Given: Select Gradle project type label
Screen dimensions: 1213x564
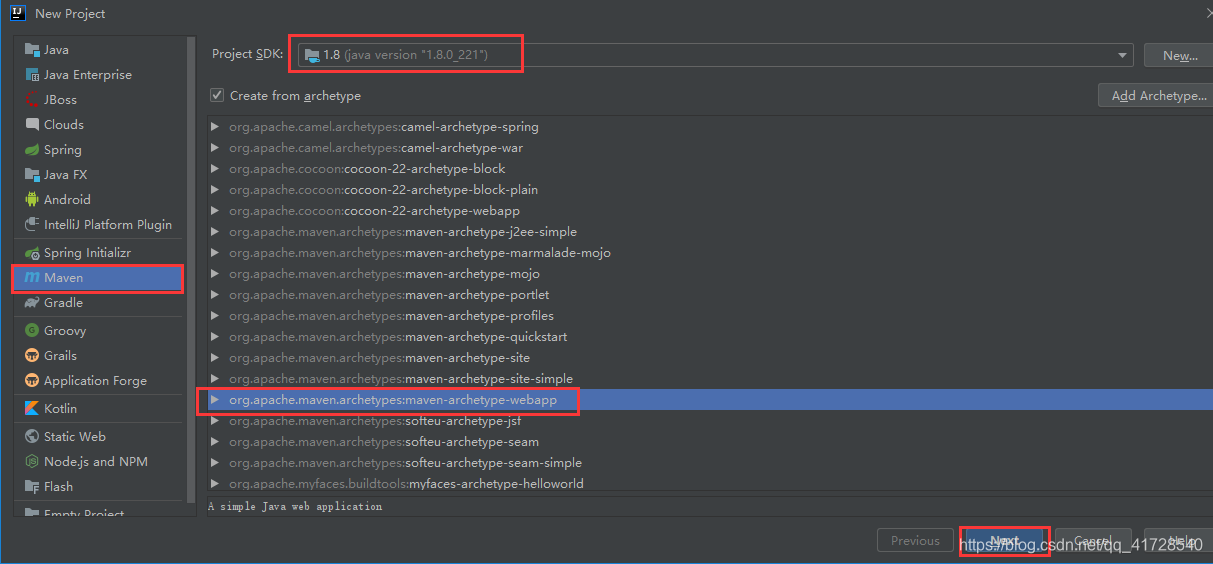Looking at the screenshot, I should click(x=63, y=302).
